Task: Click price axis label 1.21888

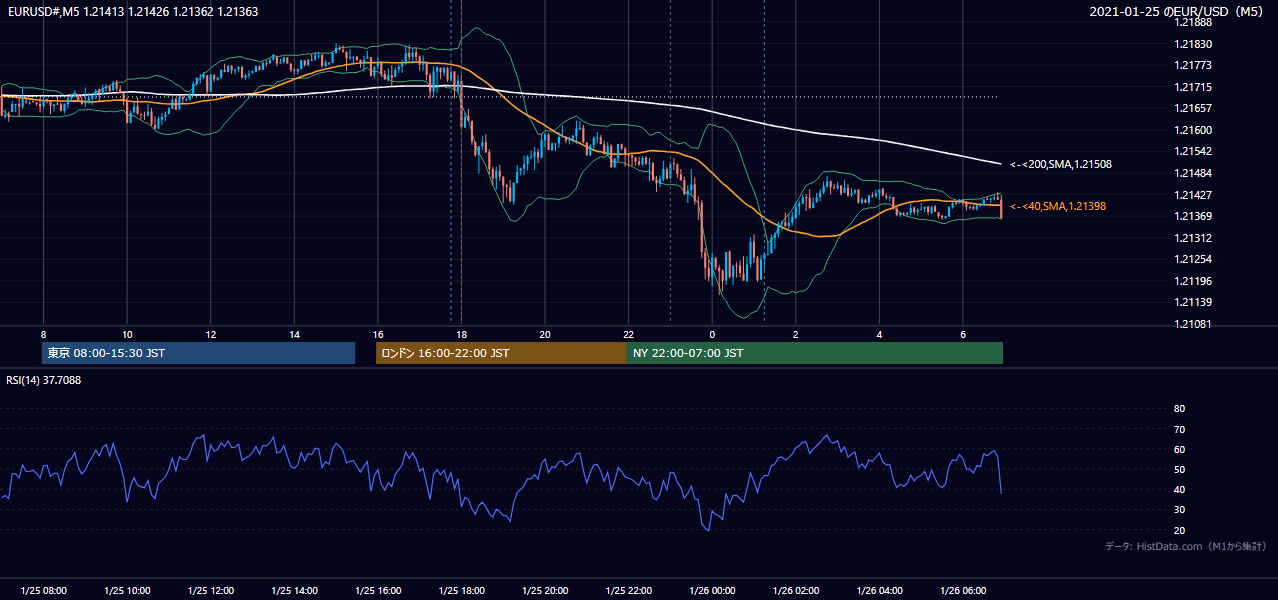Action: [x=1193, y=22]
